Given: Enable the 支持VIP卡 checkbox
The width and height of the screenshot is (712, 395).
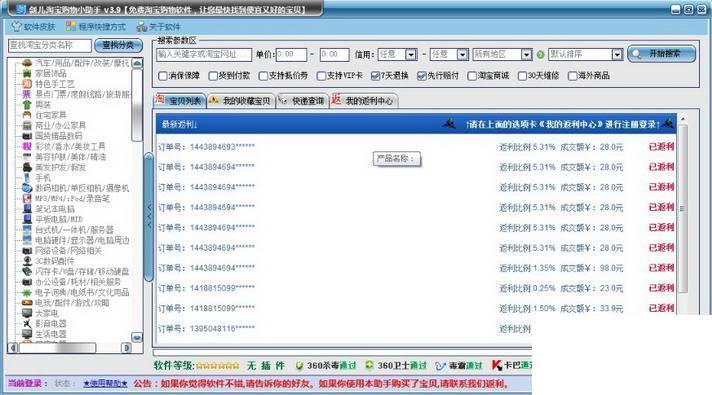Looking at the screenshot, I should [321, 76].
